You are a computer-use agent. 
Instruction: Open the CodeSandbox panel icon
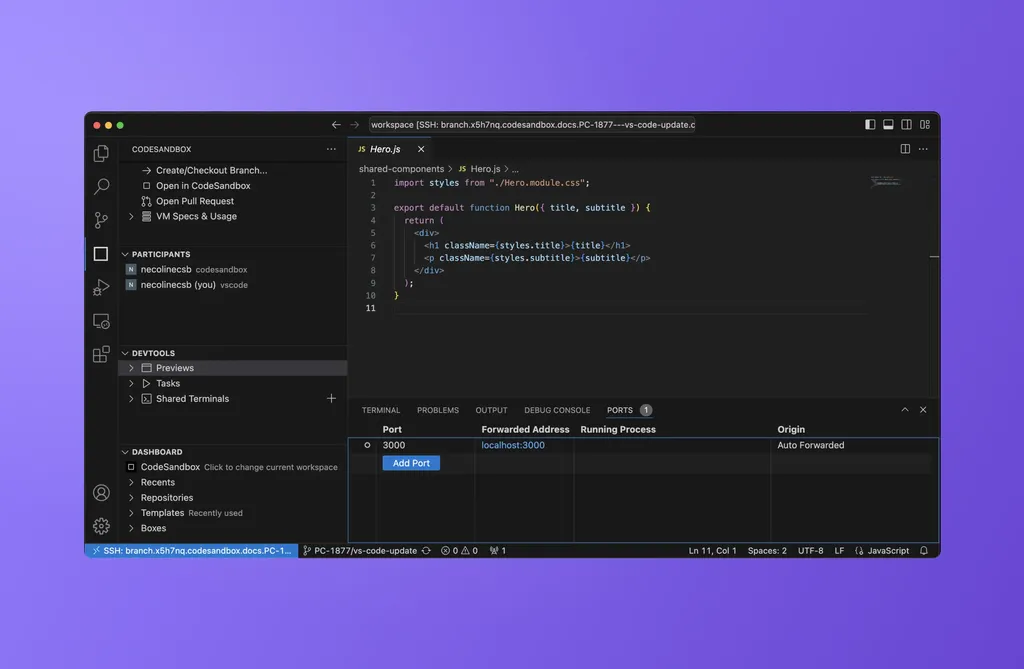101,253
